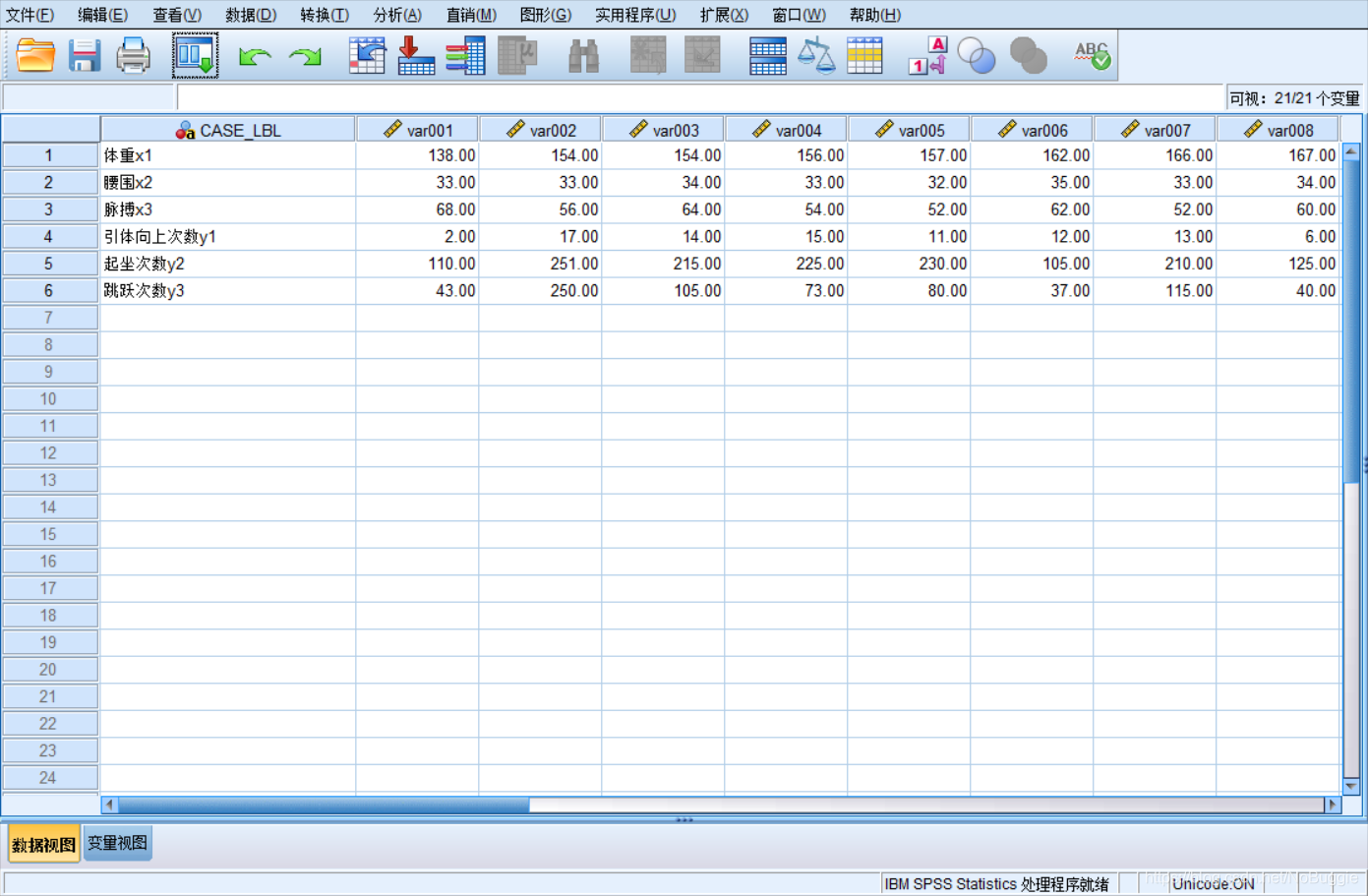Open the 查看(V) menu
The width and height of the screenshot is (1368, 896).
[177, 15]
